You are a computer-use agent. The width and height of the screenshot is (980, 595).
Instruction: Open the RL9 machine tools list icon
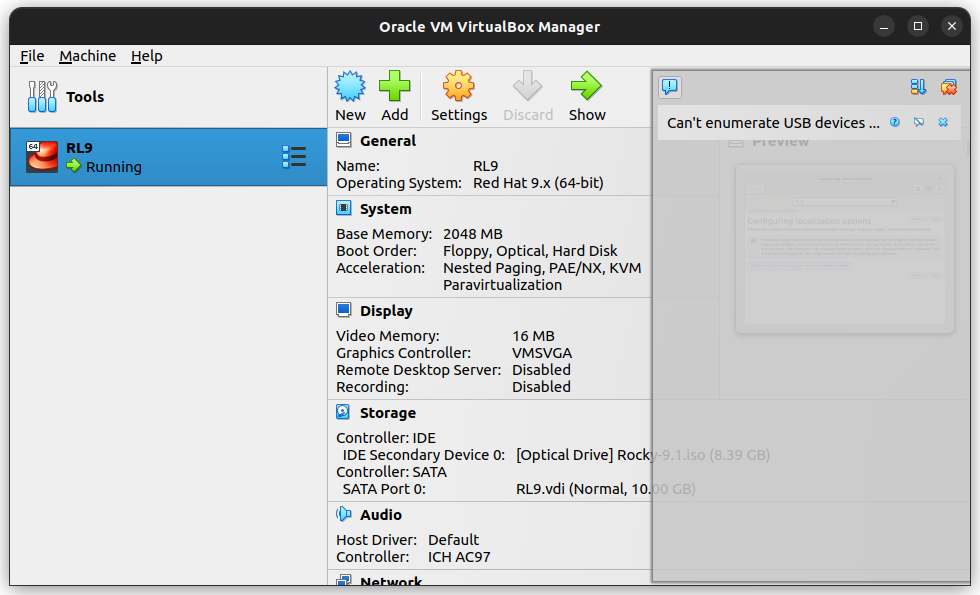point(294,157)
